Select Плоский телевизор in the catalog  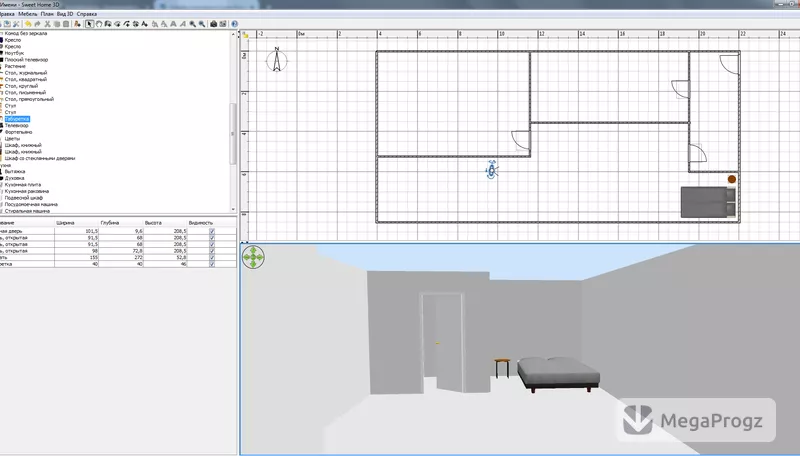27,60
